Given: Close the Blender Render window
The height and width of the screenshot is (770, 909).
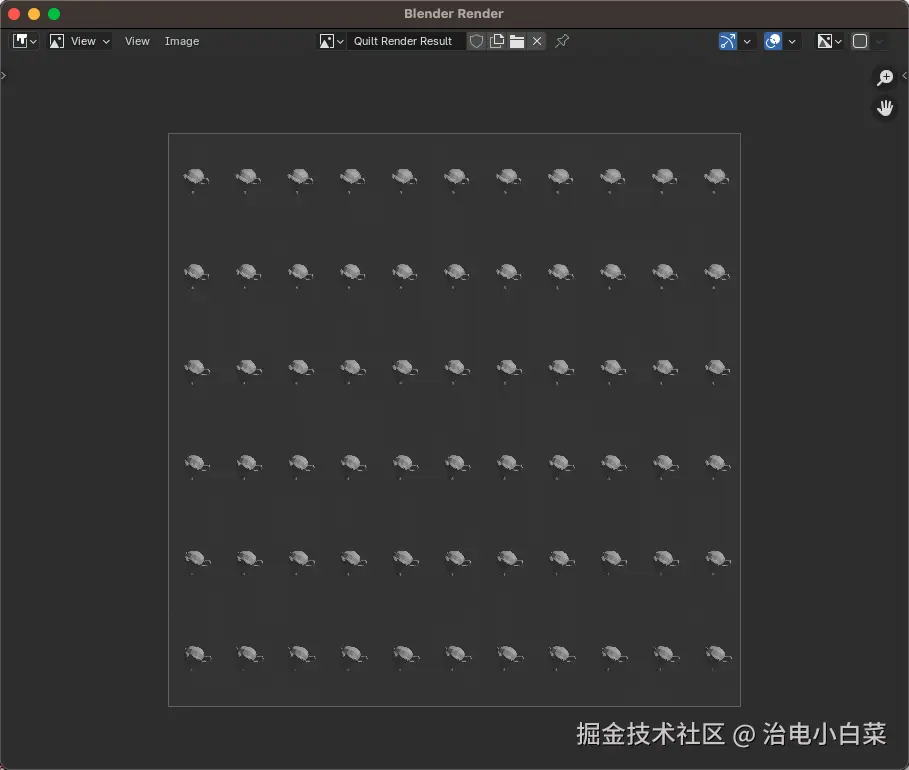Looking at the screenshot, I should 14,14.
